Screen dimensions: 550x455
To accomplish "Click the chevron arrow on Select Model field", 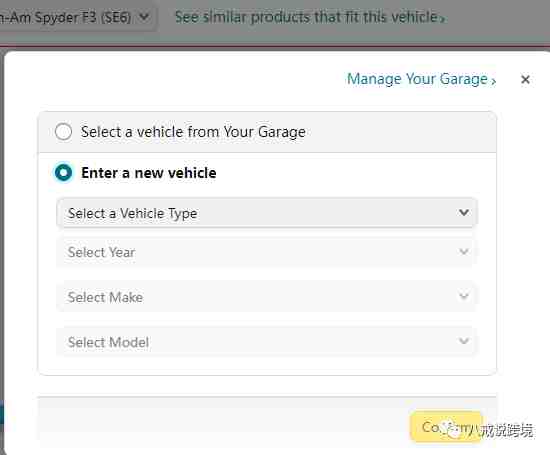I will point(464,341).
